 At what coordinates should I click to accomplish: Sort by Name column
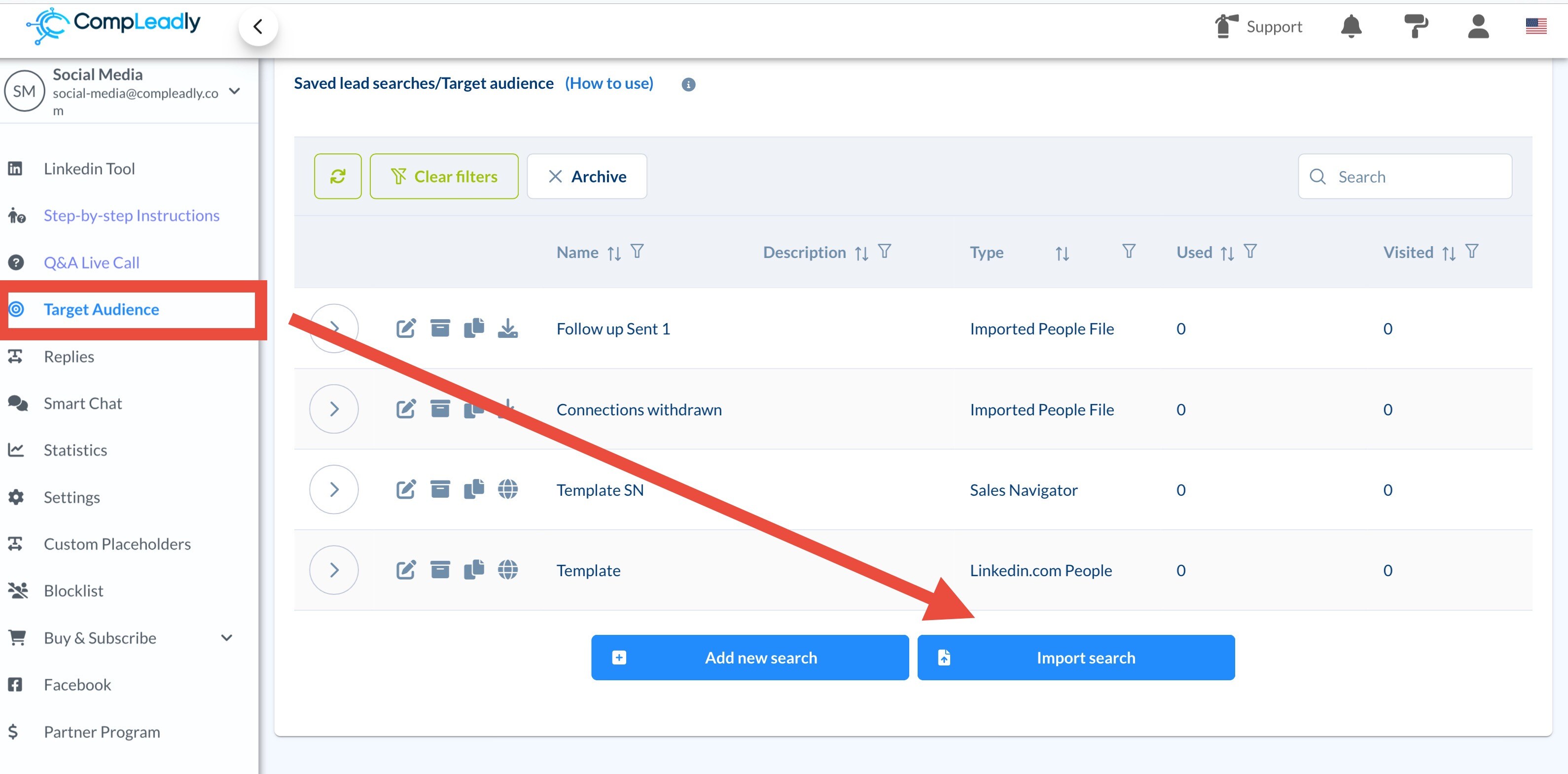614,253
